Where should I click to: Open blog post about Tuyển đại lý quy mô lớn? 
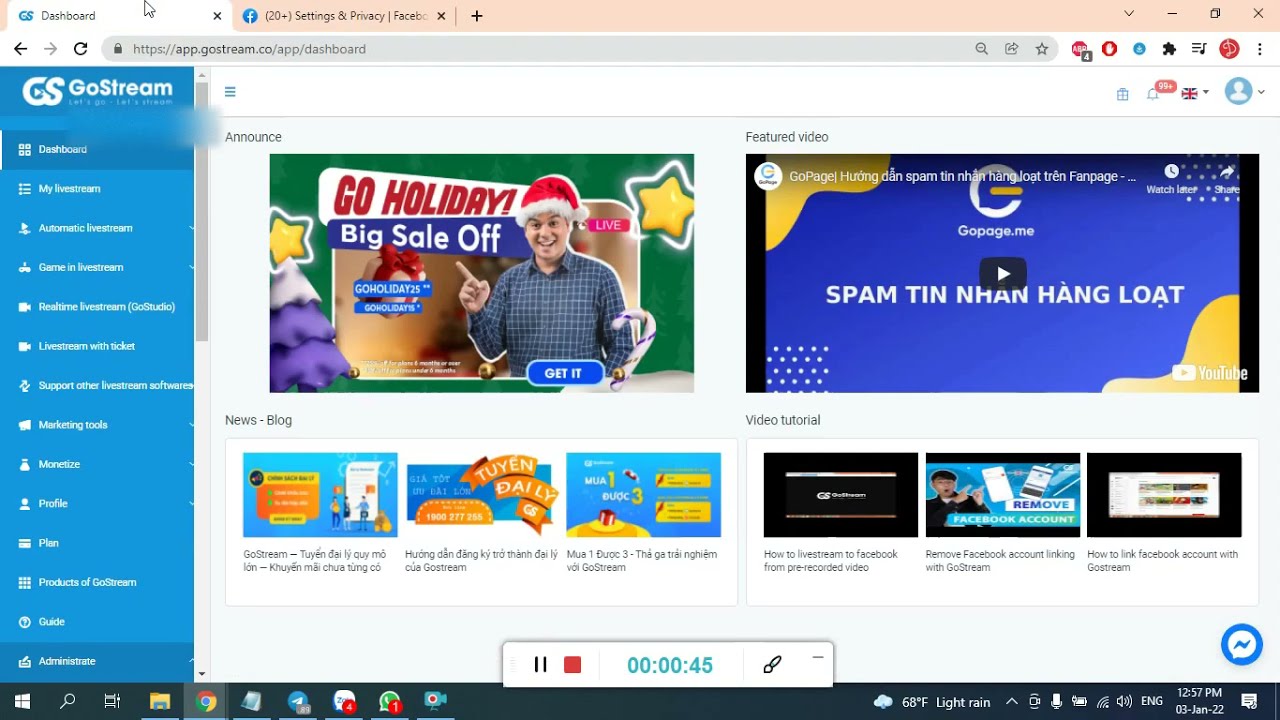[320, 513]
